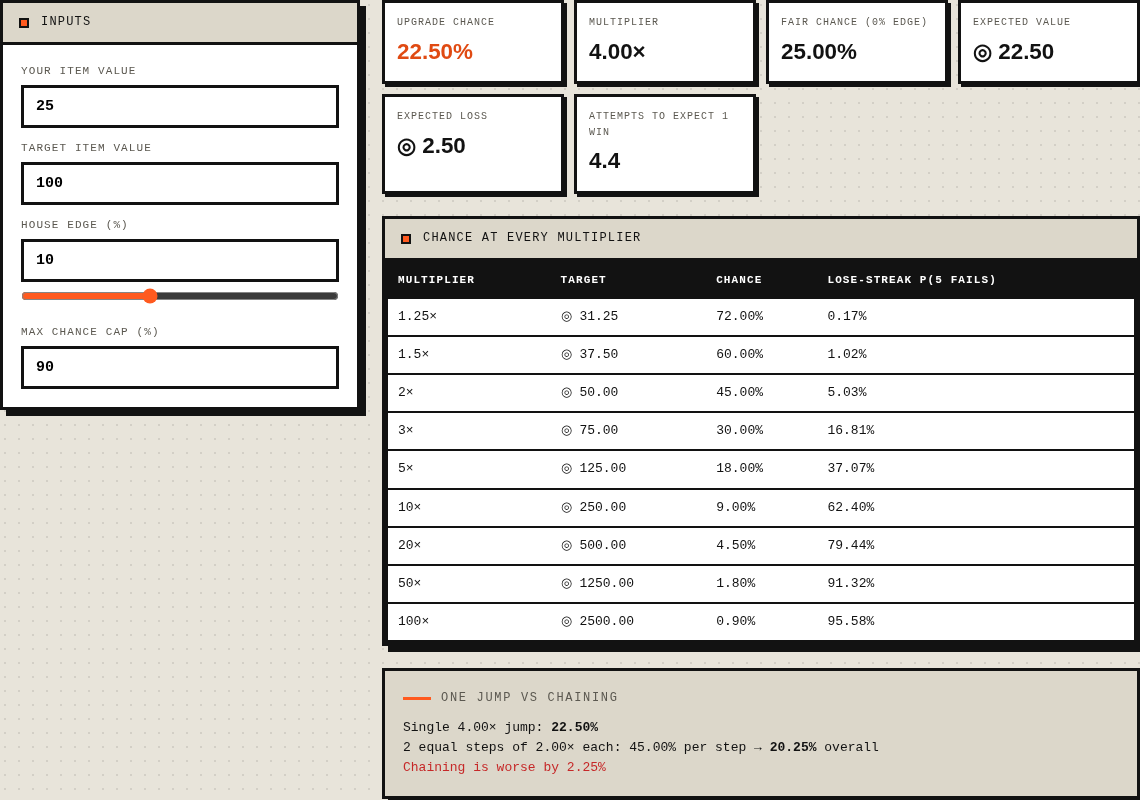Click the house edge slider handle

pos(150,296)
